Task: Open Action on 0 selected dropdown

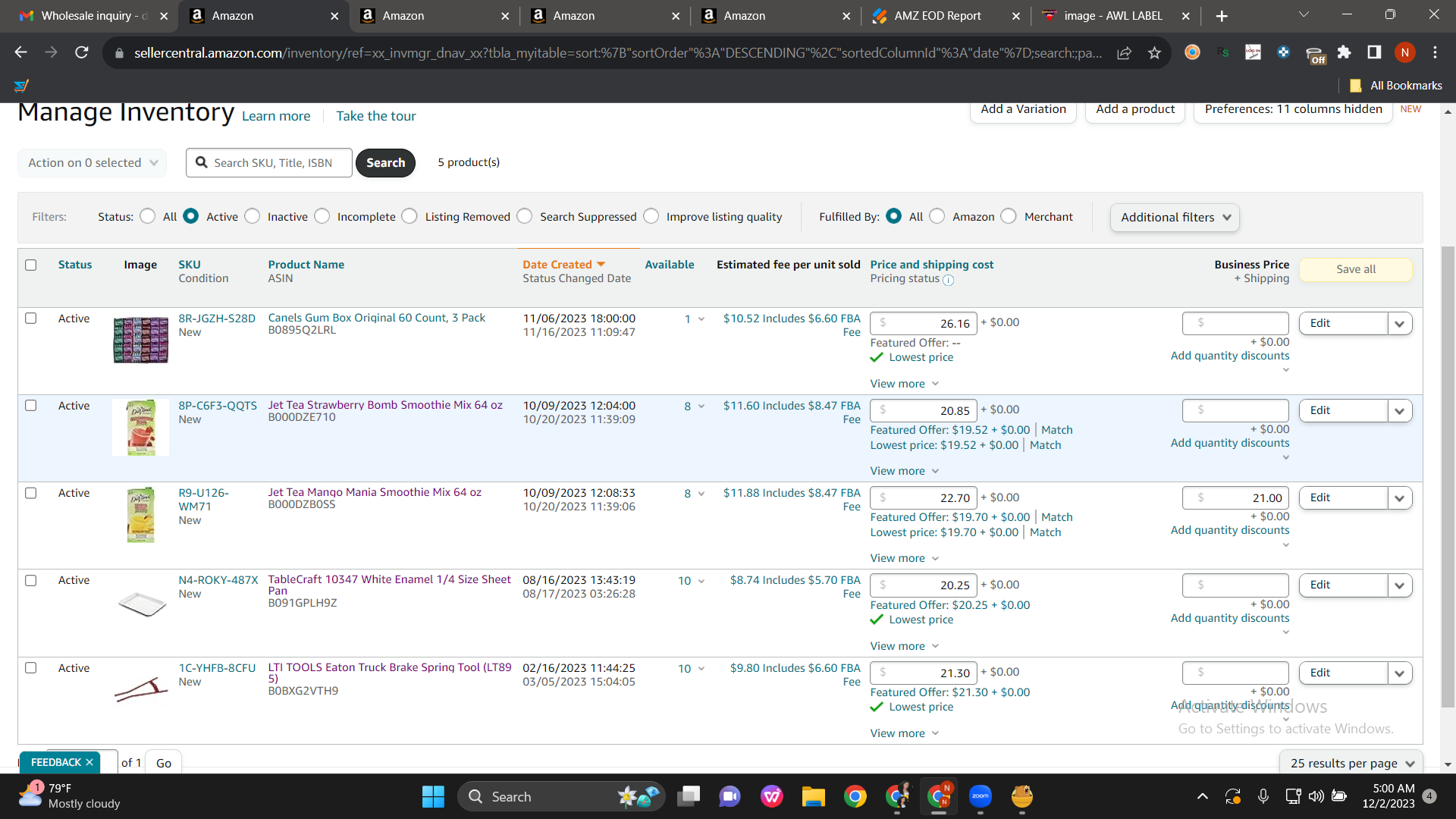Action: tap(93, 162)
